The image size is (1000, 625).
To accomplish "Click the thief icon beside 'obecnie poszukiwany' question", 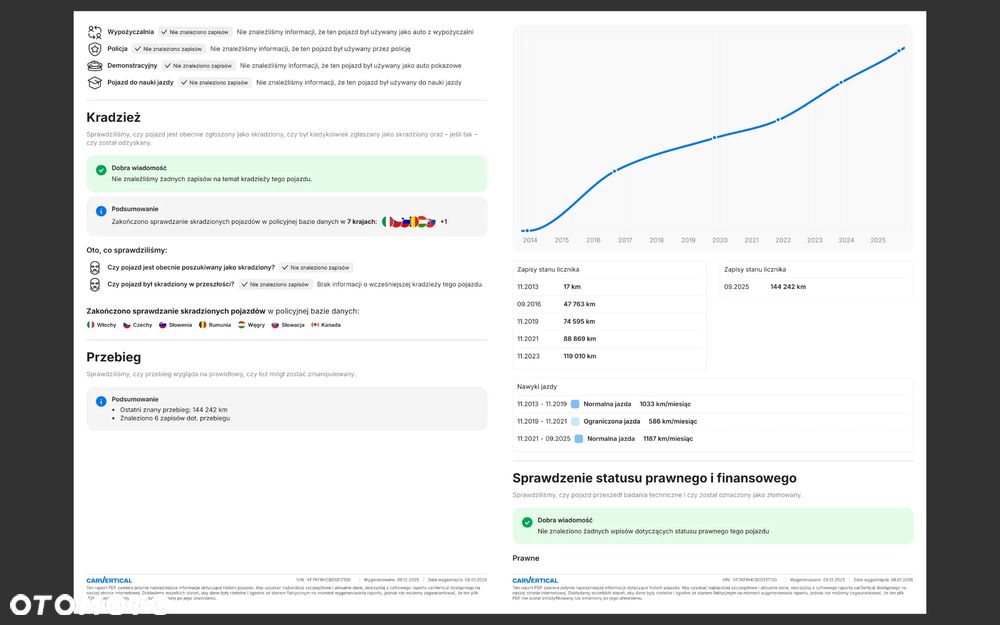I will click(95, 268).
